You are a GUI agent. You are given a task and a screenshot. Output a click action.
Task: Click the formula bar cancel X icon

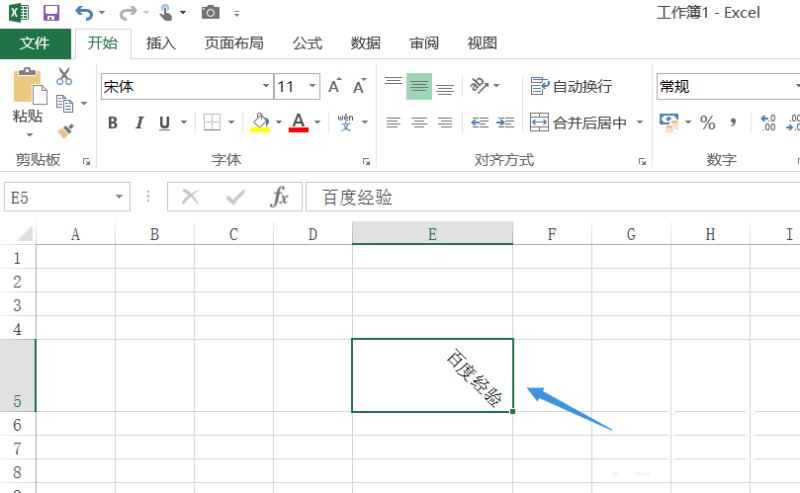(190, 196)
